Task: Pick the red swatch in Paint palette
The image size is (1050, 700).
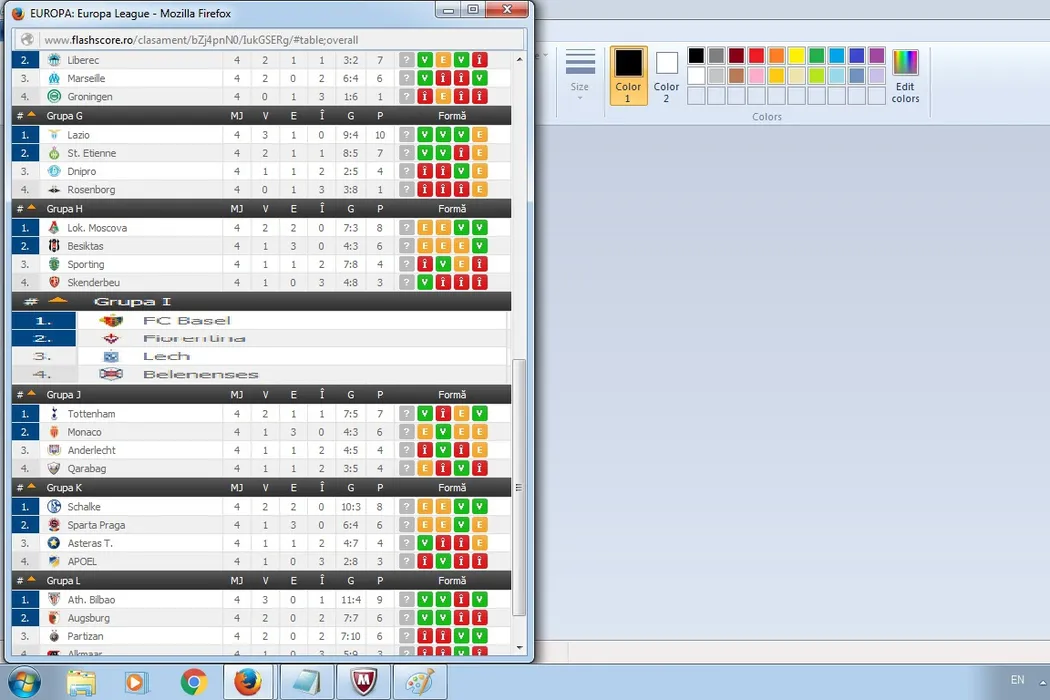Action: (x=756, y=56)
